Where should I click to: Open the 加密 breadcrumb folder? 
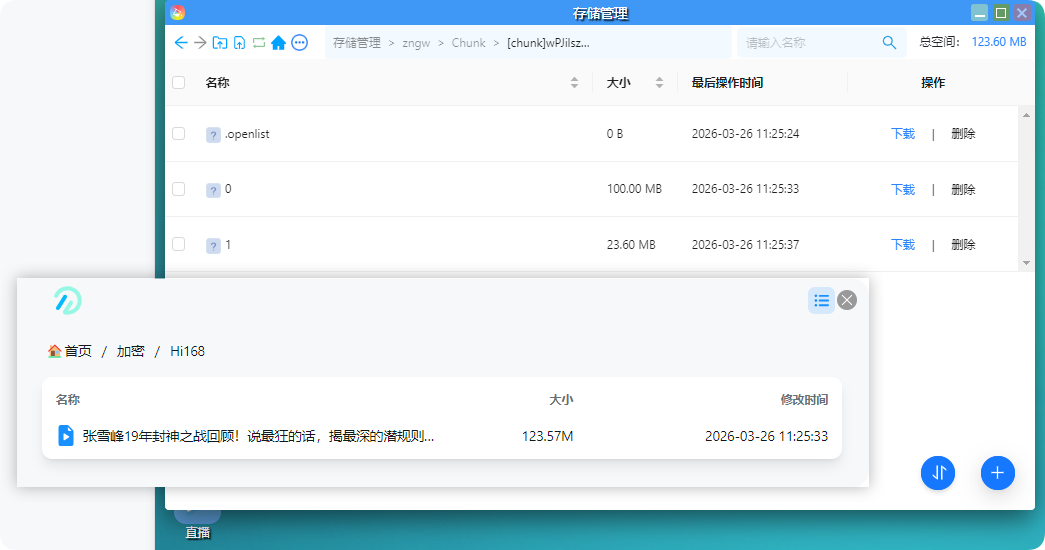pos(130,351)
